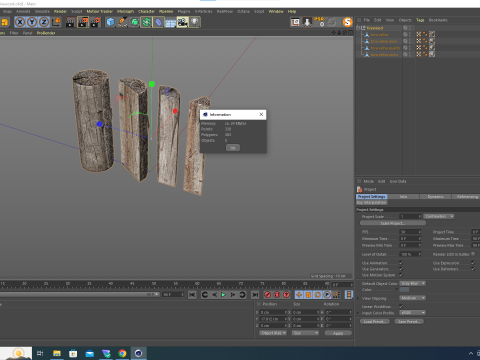Click the Light object icon

195,22
